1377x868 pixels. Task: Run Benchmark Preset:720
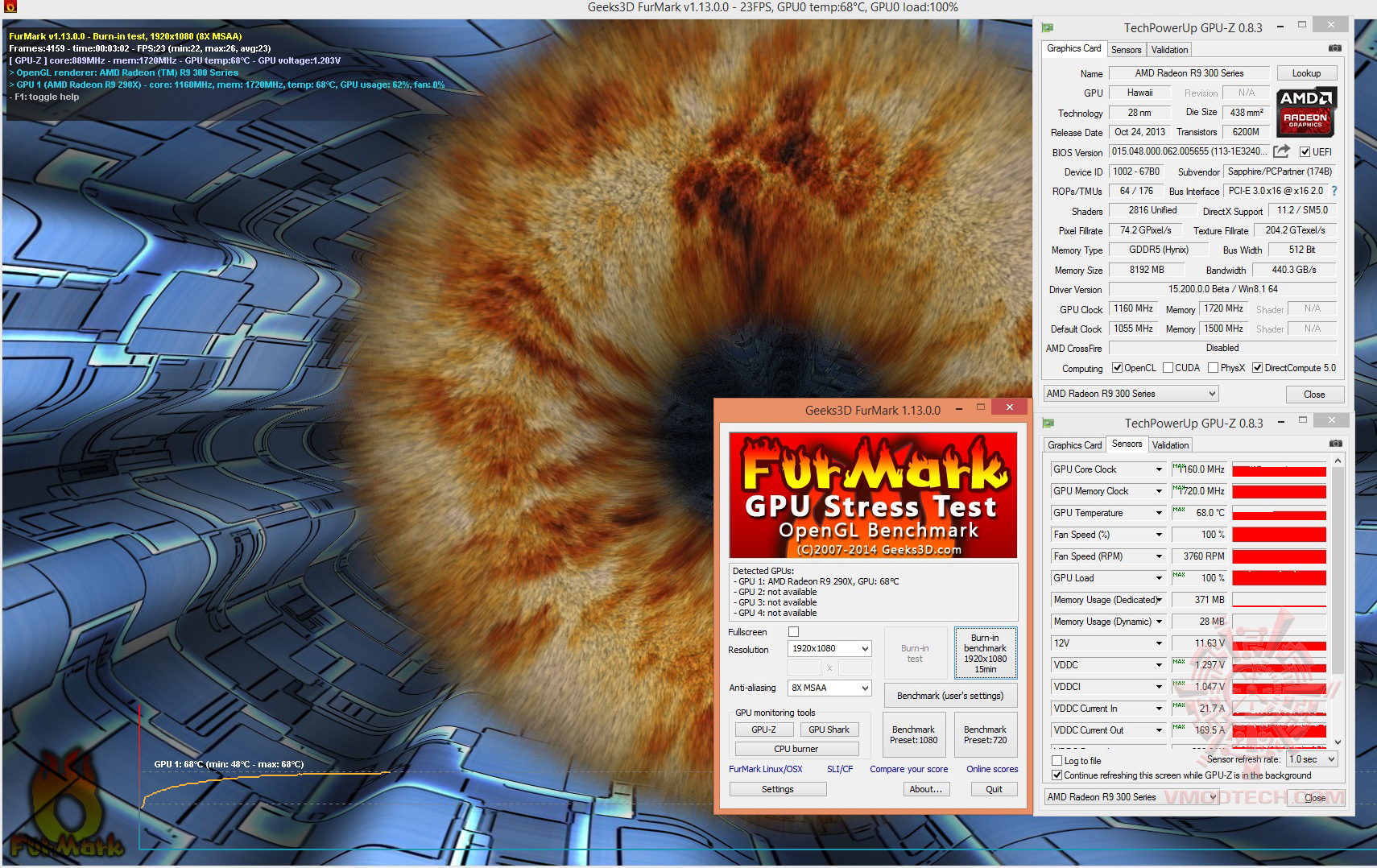pos(986,734)
